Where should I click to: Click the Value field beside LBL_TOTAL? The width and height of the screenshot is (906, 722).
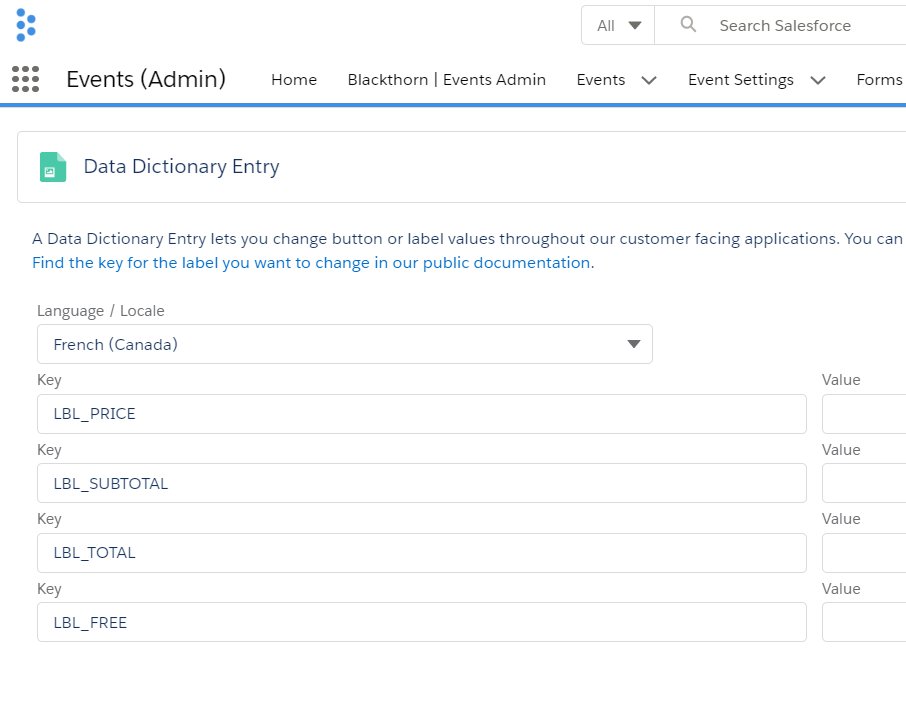[864, 553]
